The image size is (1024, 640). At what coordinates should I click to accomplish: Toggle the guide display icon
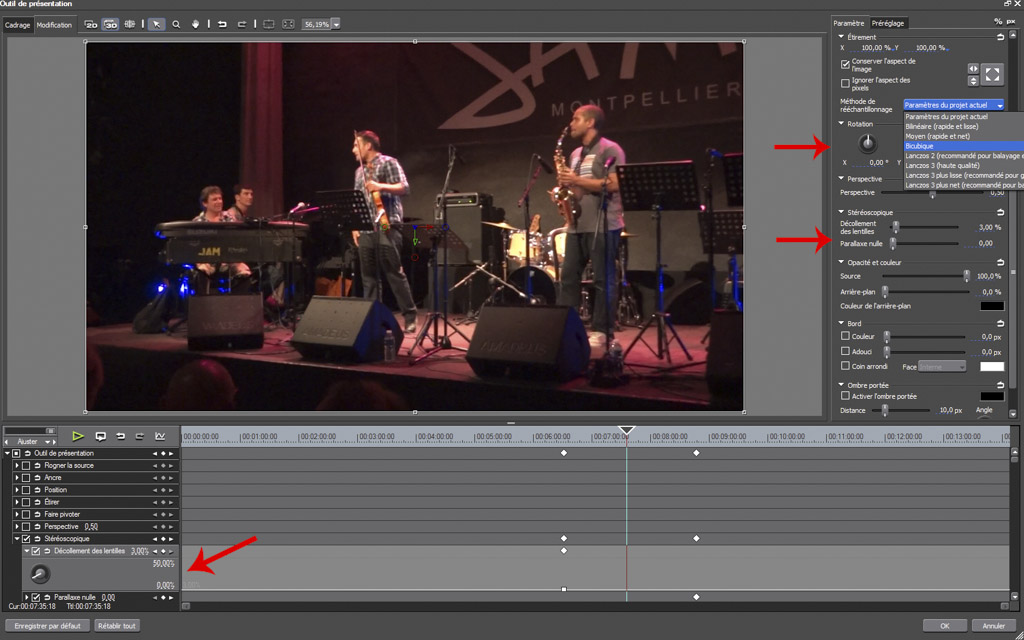pos(130,24)
